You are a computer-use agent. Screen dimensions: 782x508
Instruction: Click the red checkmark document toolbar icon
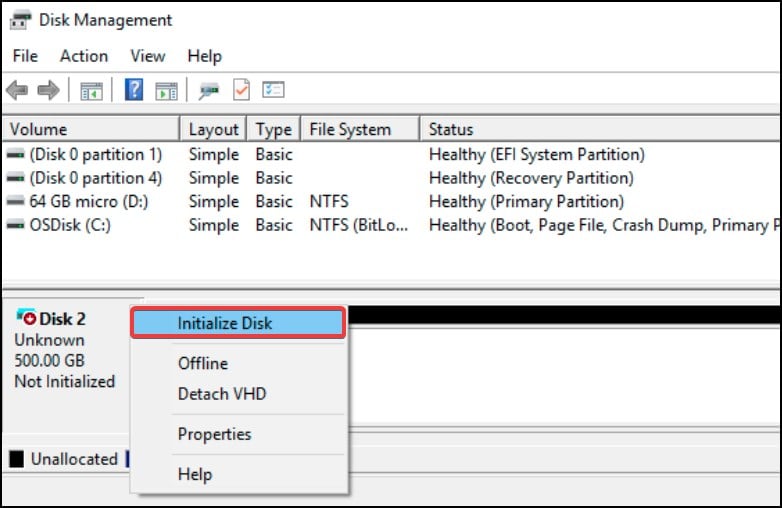(x=241, y=90)
